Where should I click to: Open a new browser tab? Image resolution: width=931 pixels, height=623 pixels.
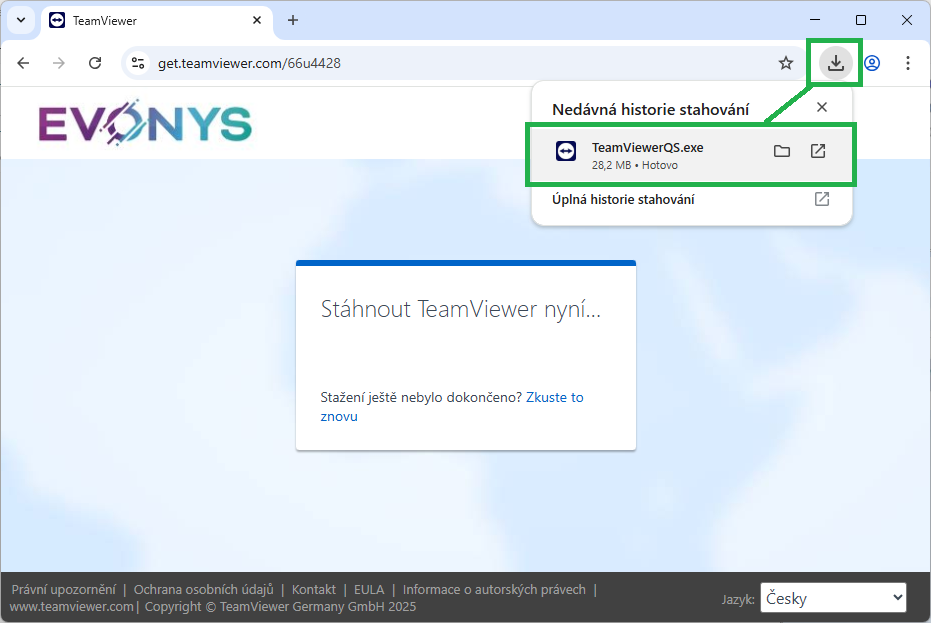(293, 20)
